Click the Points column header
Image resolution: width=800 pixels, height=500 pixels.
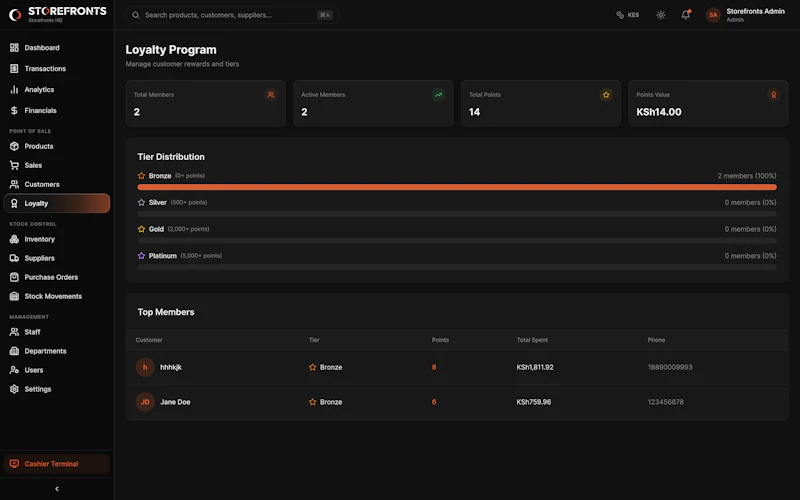(440, 340)
